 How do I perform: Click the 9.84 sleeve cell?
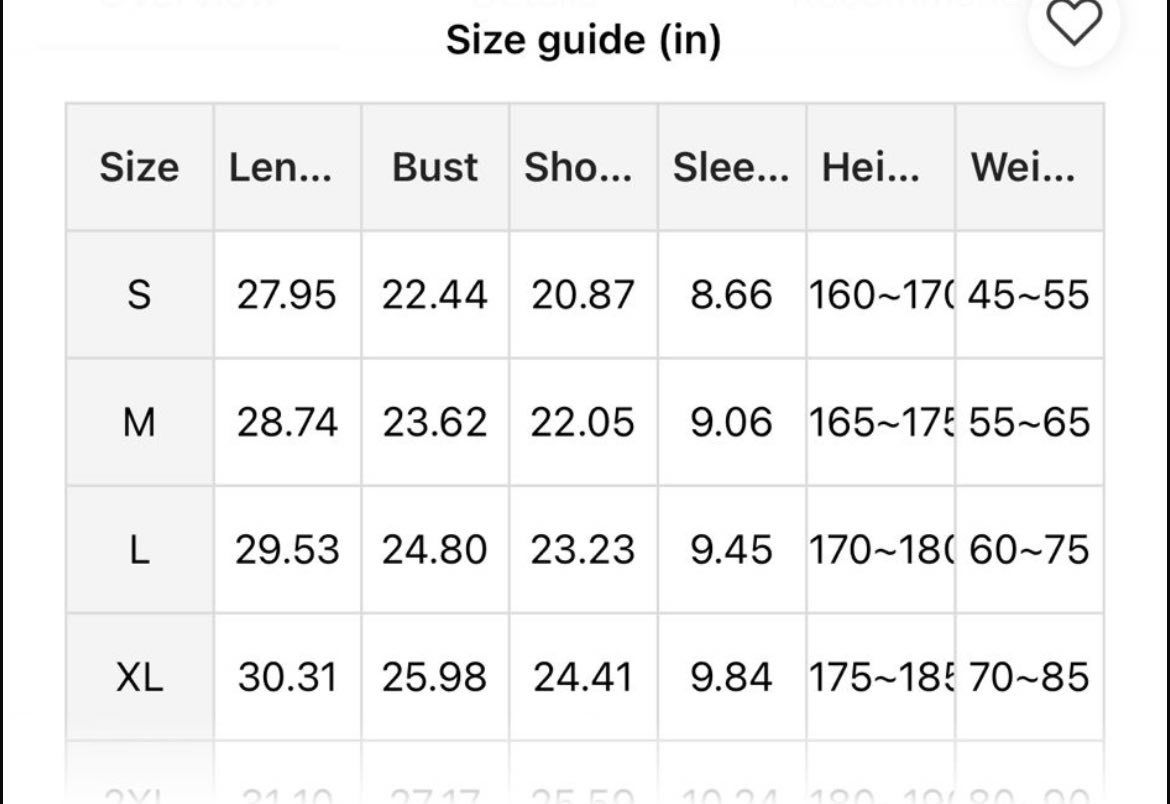pyautogui.click(x=731, y=678)
